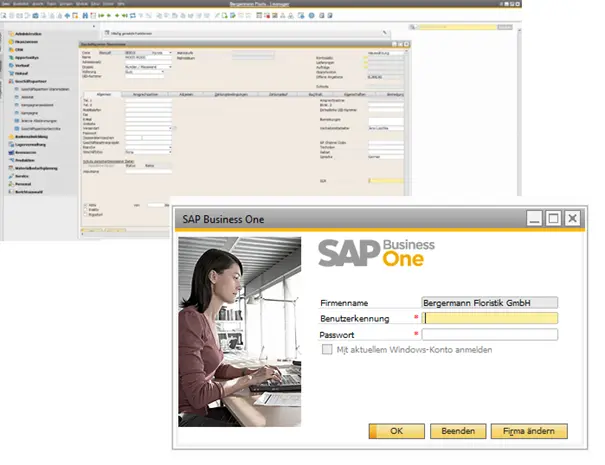
Task: Tick 'Mit aktuellem Windows-Konto anmelden' checkbox
Action: (x=327, y=350)
